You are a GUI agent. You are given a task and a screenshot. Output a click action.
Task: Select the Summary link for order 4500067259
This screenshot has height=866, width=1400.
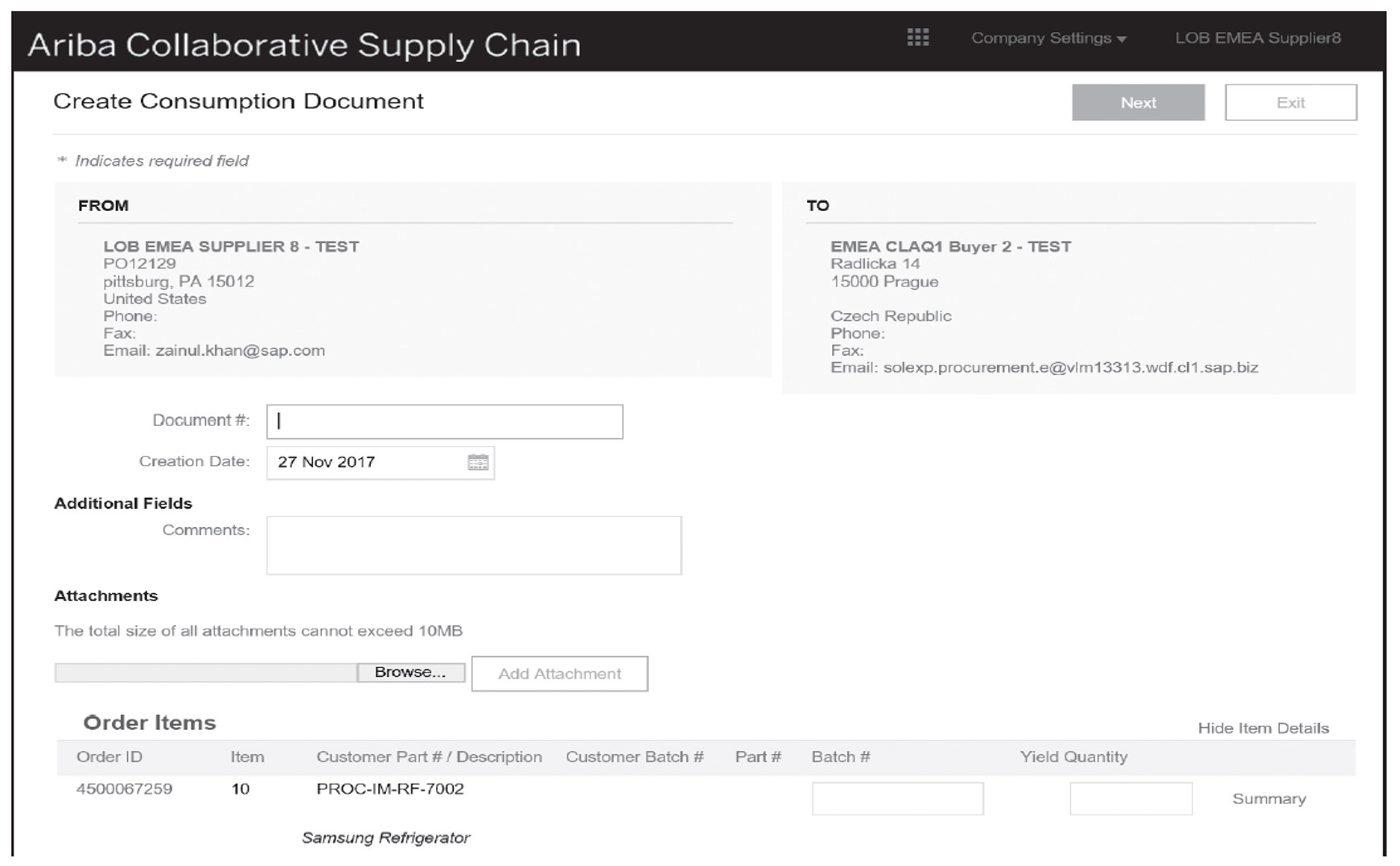point(1268,798)
